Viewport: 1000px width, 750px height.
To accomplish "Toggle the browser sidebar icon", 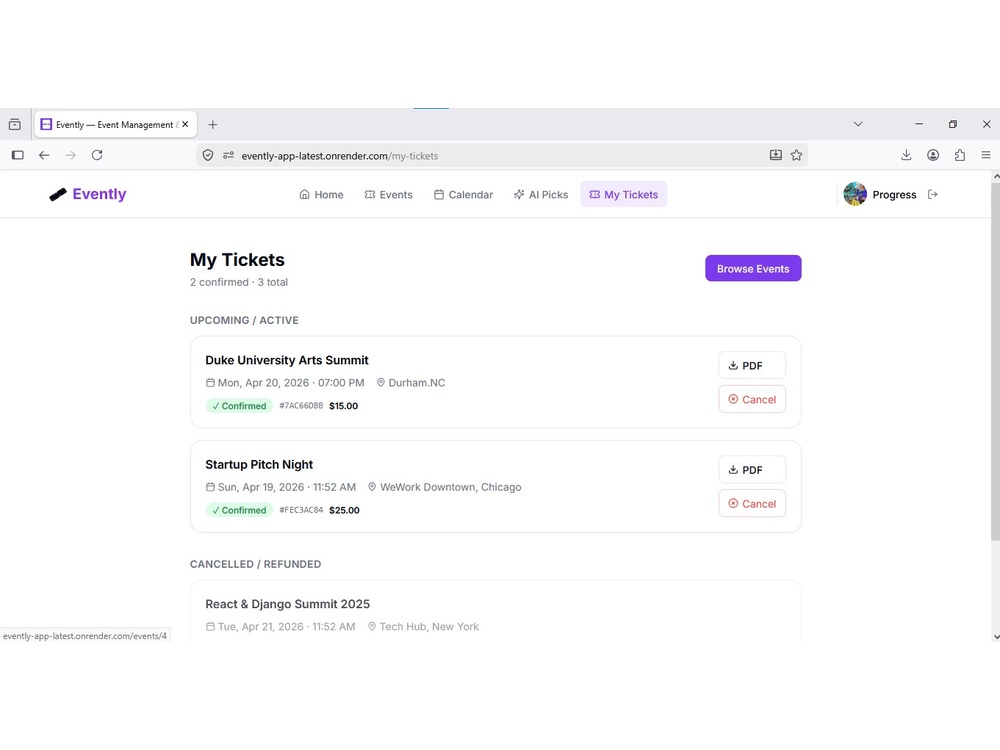I will pyautogui.click(x=18, y=155).
